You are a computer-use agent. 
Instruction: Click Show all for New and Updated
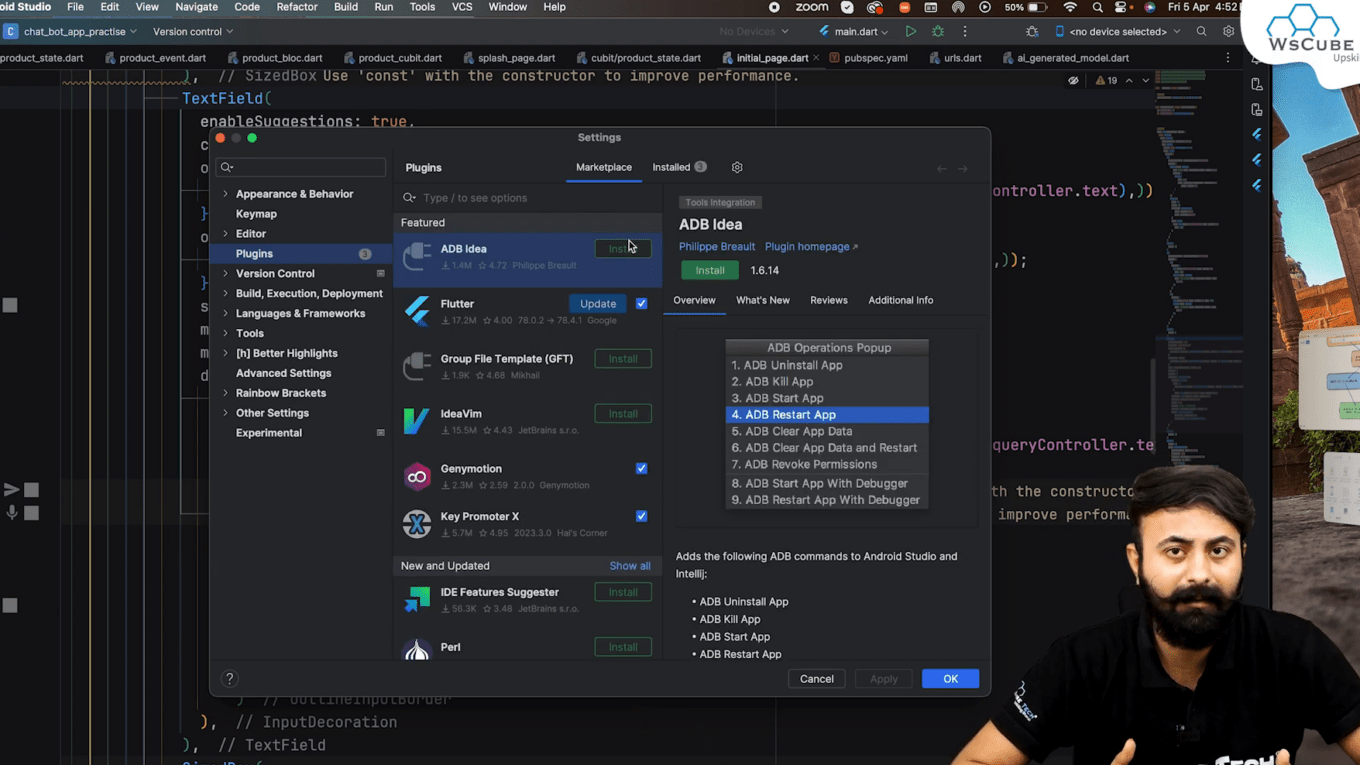(630, 566)
